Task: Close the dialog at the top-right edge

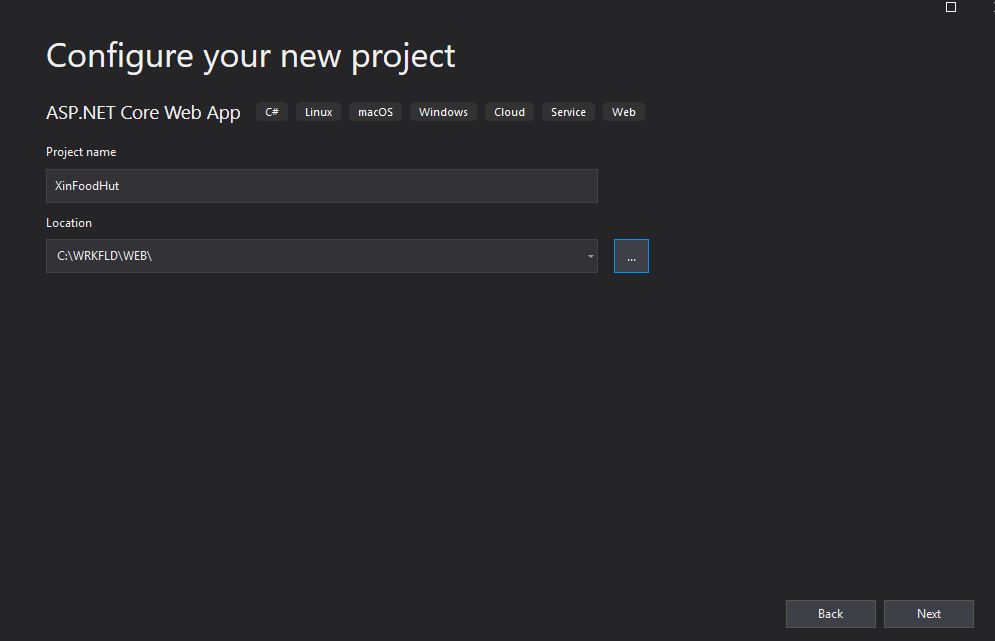Action: pyautogui.click(x=992, y=7)
